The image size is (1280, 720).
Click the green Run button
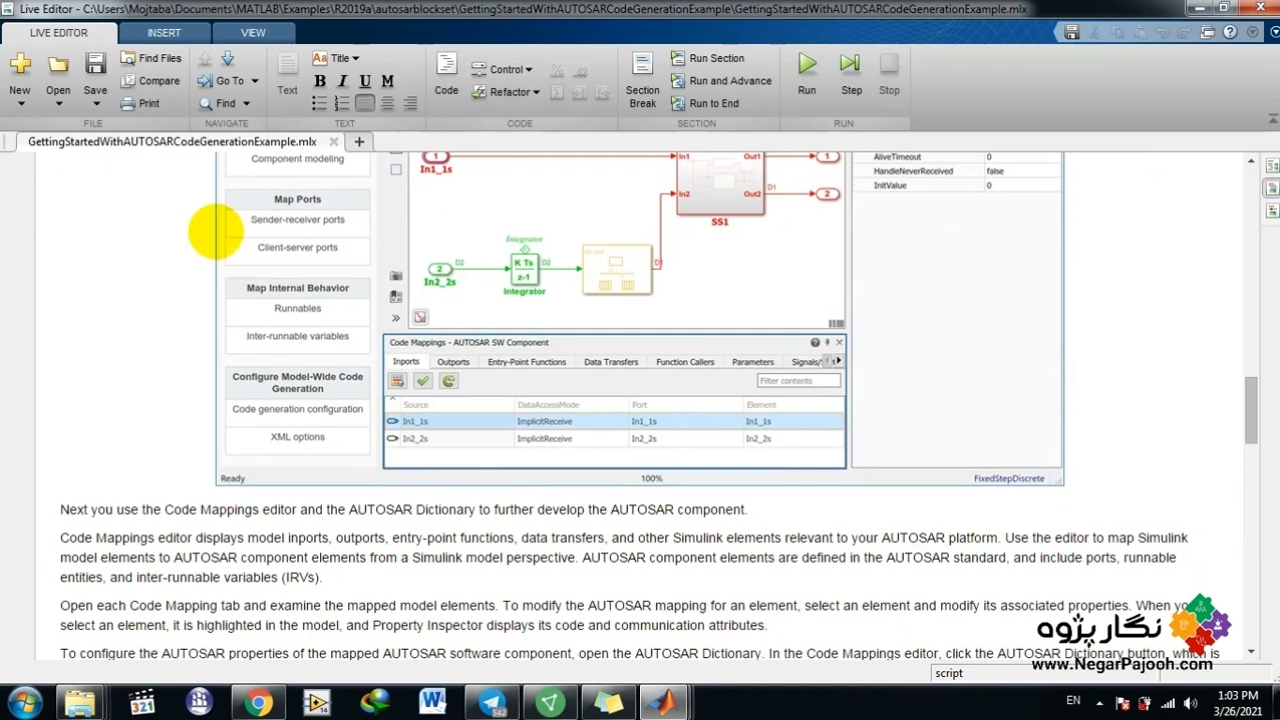[x=806, y=66]
